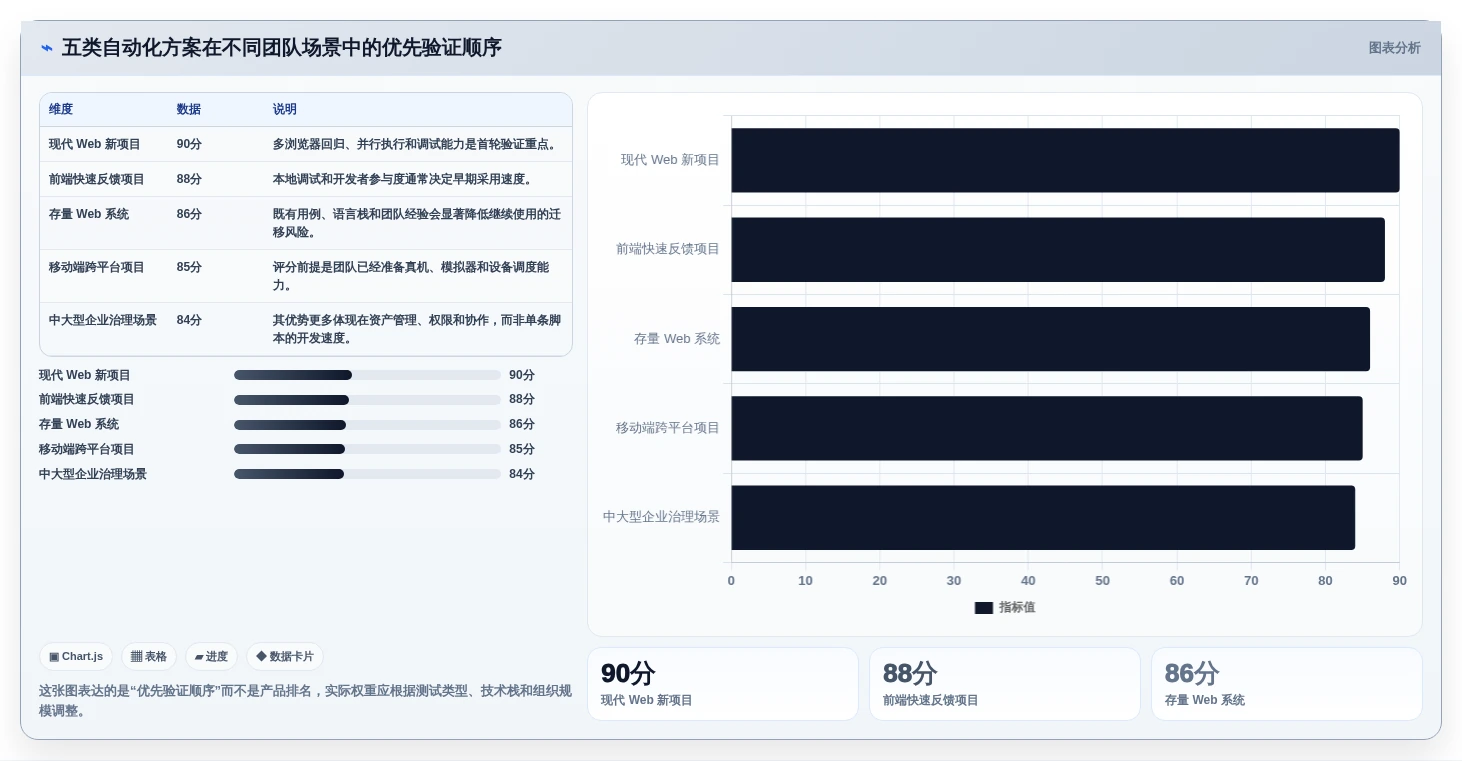
Task: Select the 表格 tag chip
Action: pyautogui.click(x=149, y=657)
